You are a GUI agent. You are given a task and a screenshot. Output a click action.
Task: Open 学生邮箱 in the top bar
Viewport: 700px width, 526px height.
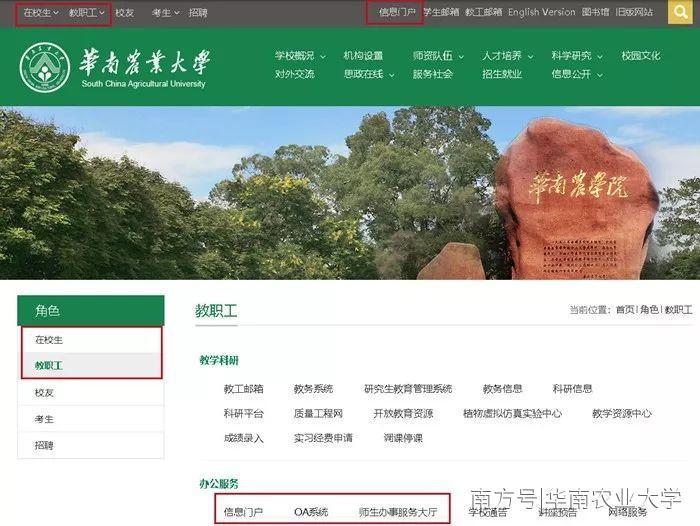click(x=441, y=13)
